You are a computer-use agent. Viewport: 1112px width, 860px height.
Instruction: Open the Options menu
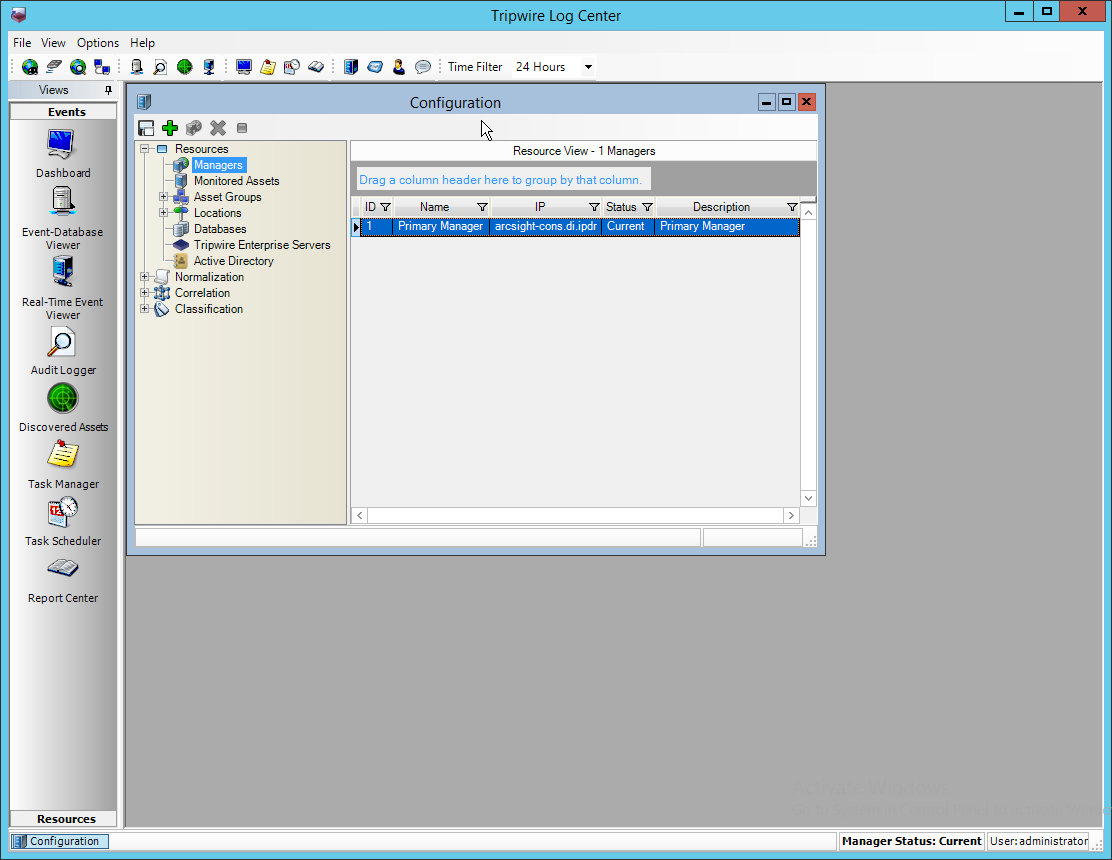98,43
